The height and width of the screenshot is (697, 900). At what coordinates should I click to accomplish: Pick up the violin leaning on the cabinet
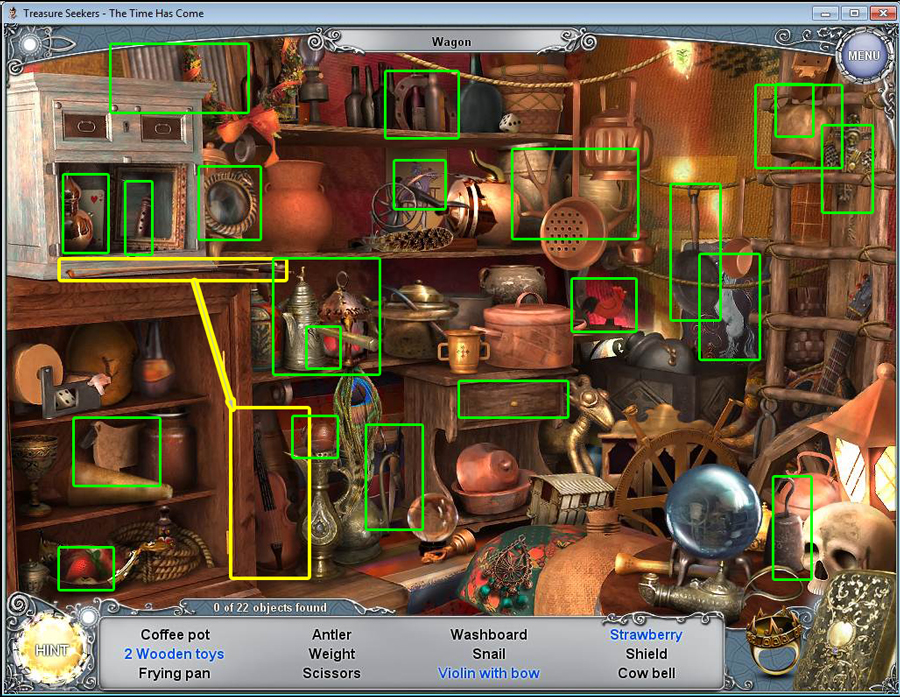(x=272, y=500)
